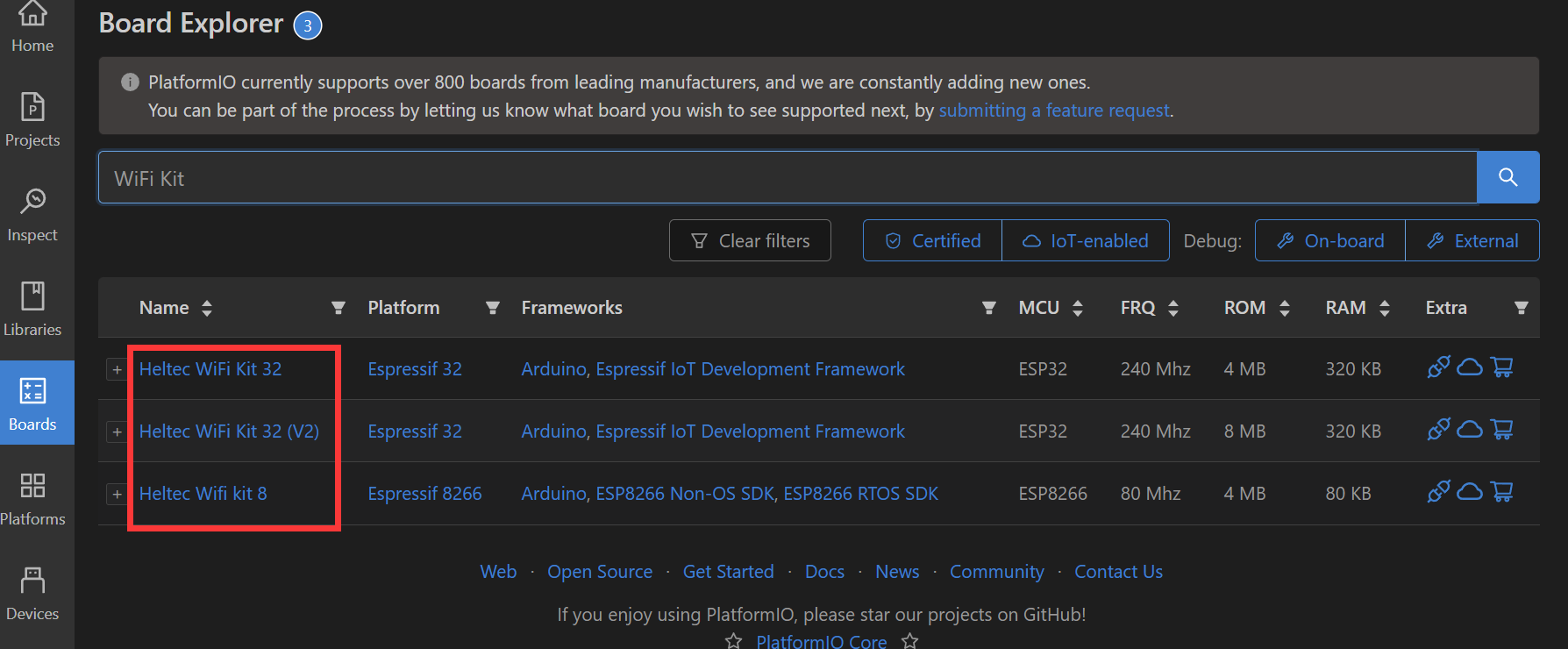
Task: Open Heltec Wifi kit 8 board link
Action: click(203, 494)
